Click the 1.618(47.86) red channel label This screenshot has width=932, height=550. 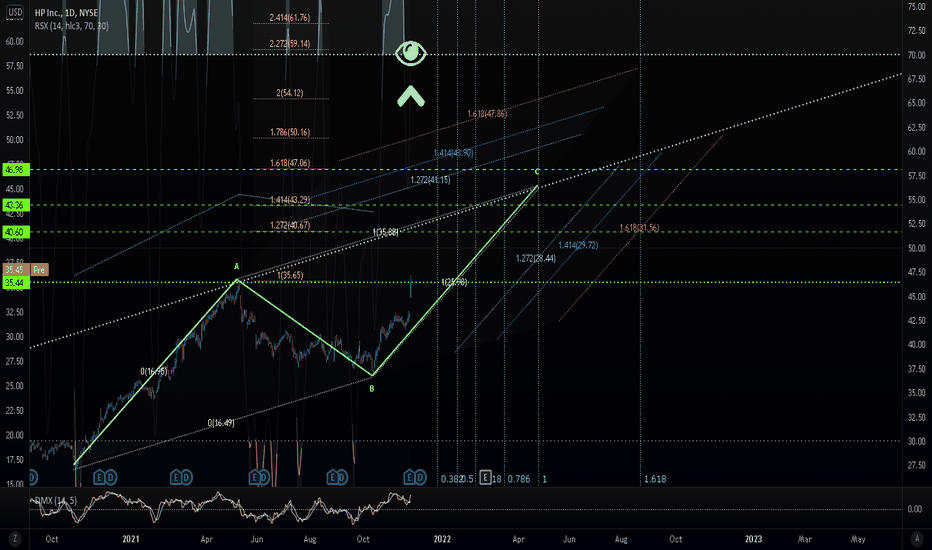point(487,114)
